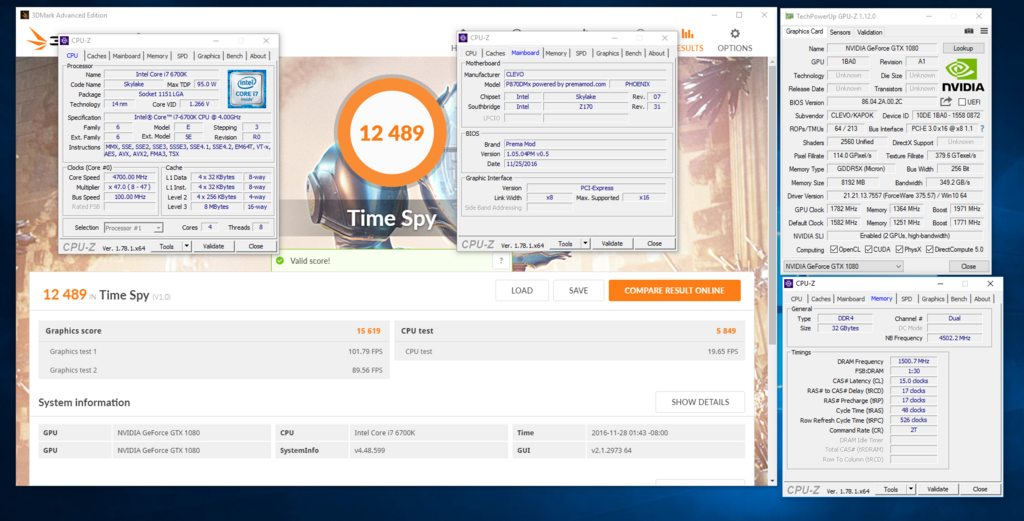Viewport: 1024px width, 521px height.
Task: Click the LOAD button in 3DMark
Action: (x=521, y=291)
